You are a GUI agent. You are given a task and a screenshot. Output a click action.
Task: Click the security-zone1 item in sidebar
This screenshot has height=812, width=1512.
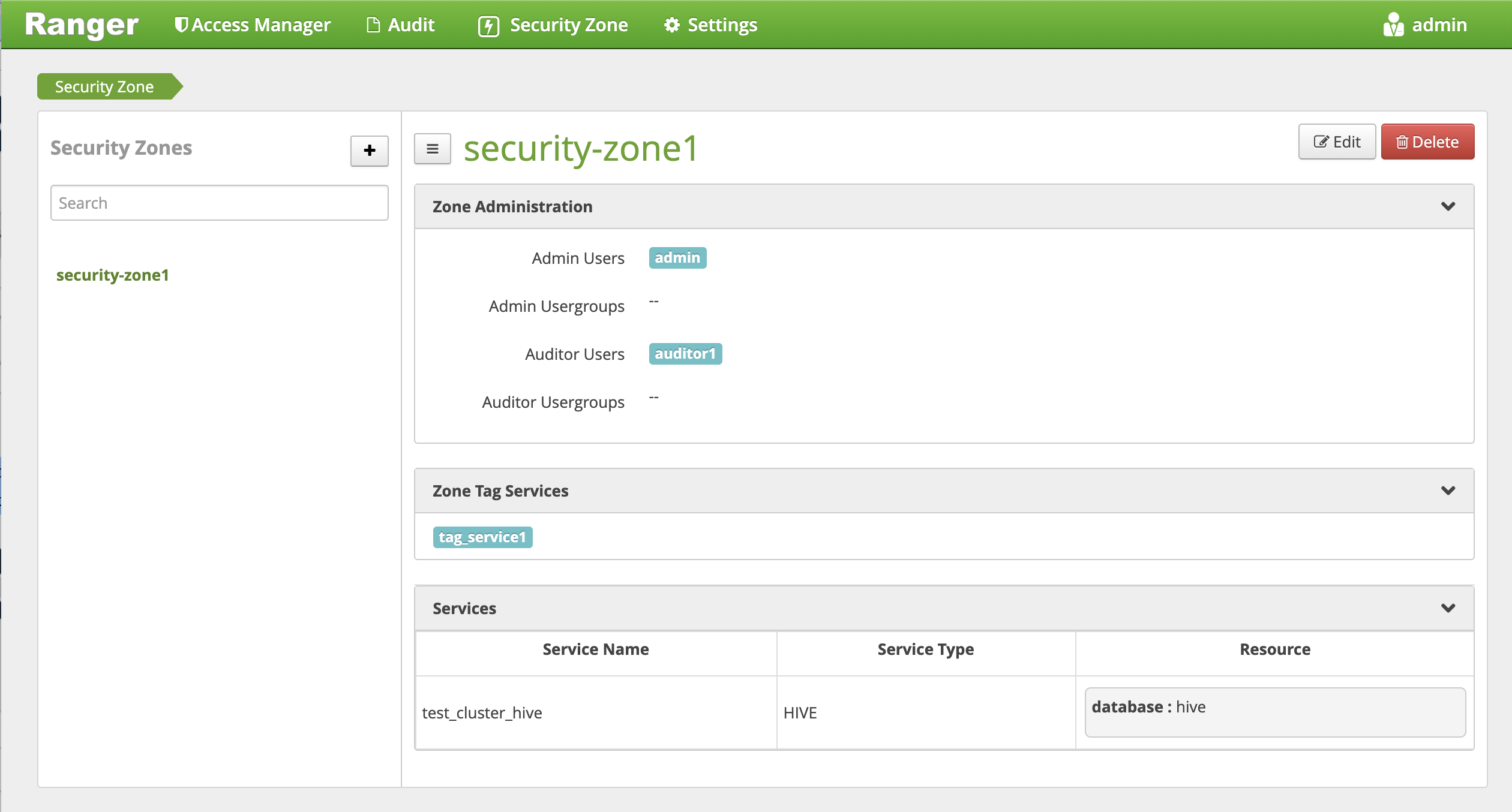click(113, 274)
